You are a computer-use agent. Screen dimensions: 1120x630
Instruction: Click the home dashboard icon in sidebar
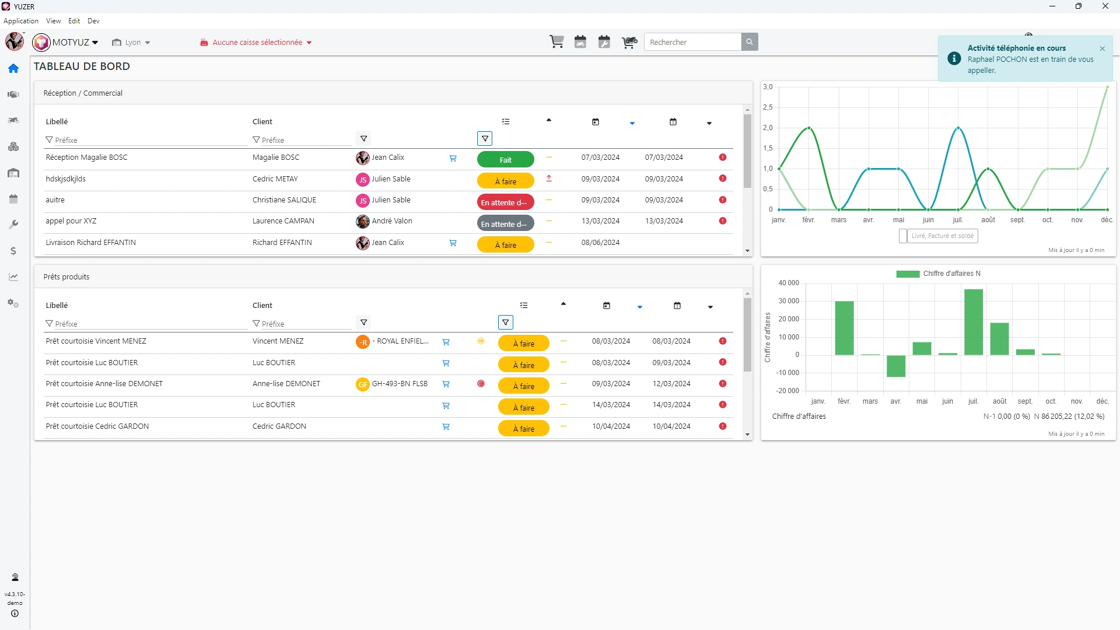click(x=14, y=69)
